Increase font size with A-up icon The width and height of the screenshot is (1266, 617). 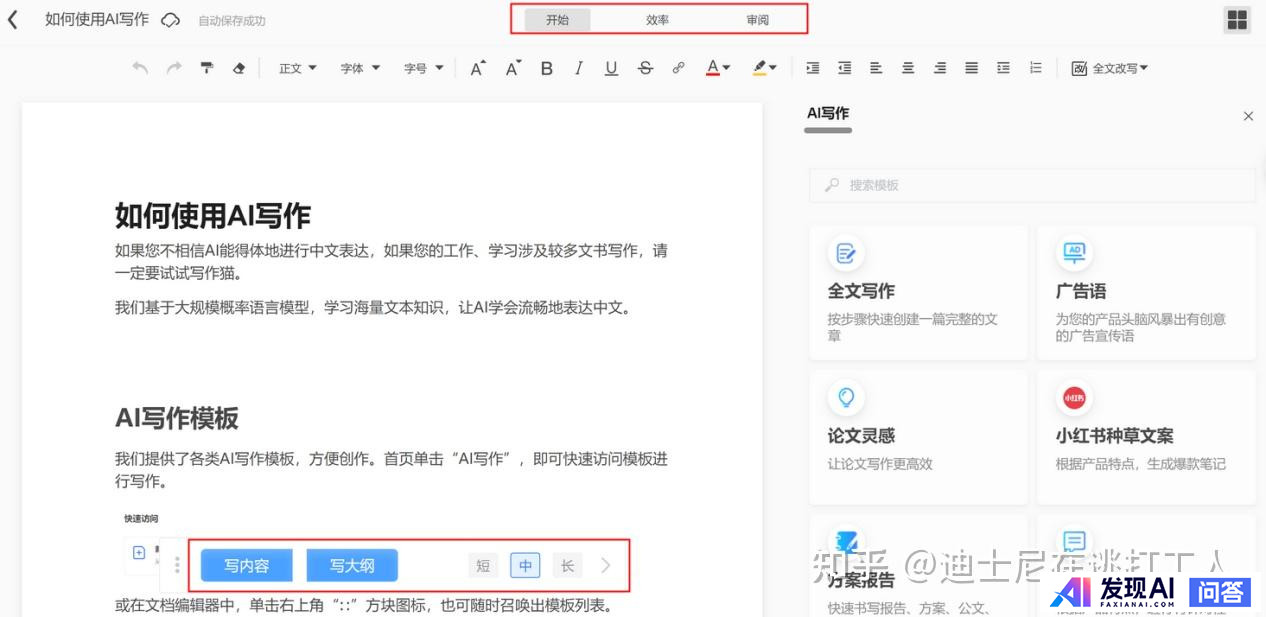(x=478, y=68)
